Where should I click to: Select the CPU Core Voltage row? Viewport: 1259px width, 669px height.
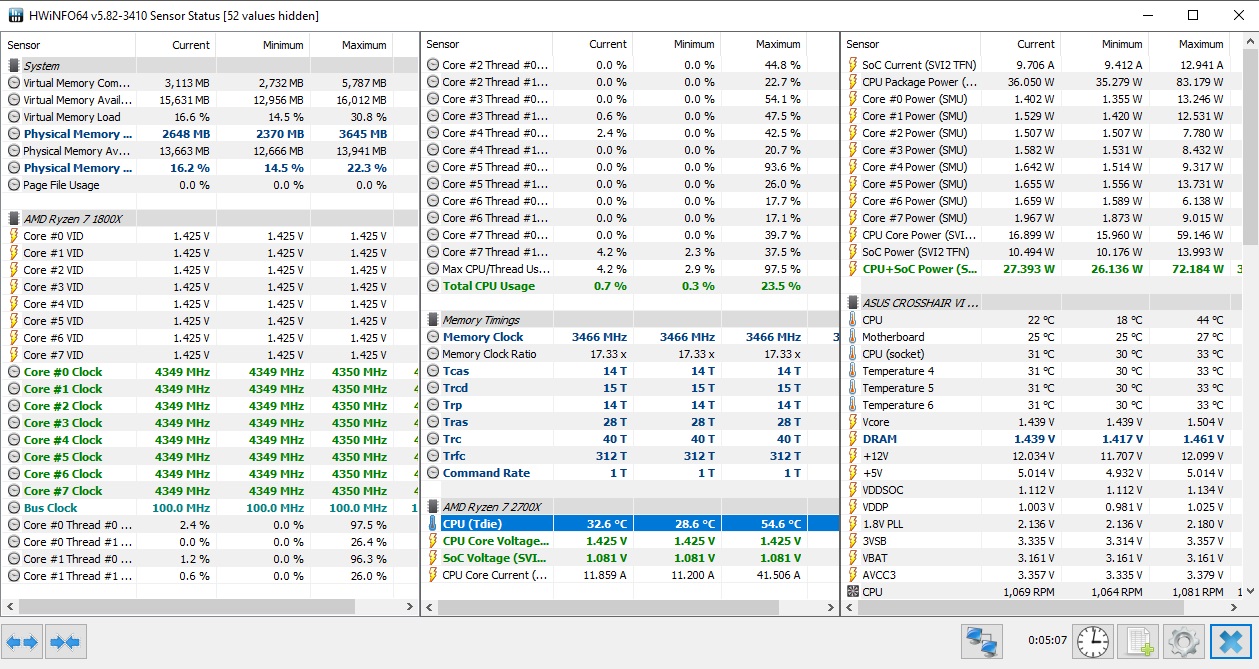[630, 541]
